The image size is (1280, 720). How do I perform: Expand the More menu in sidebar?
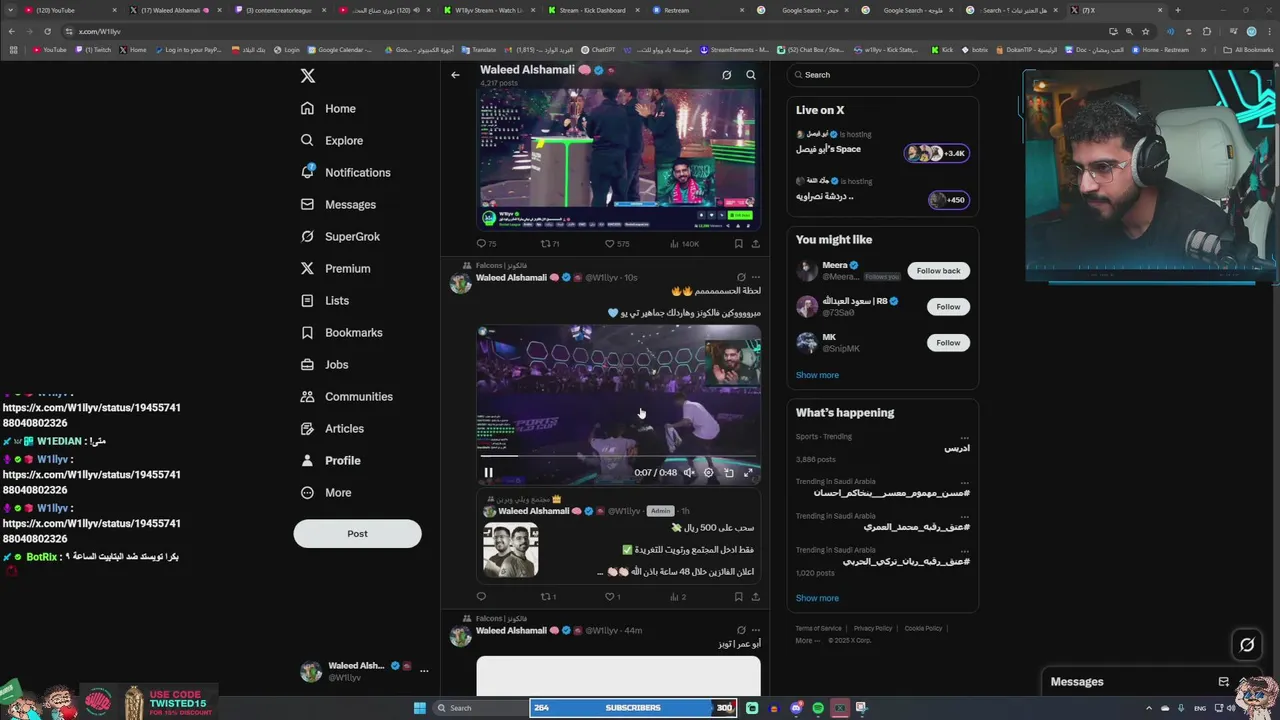[x=325, y=492]
